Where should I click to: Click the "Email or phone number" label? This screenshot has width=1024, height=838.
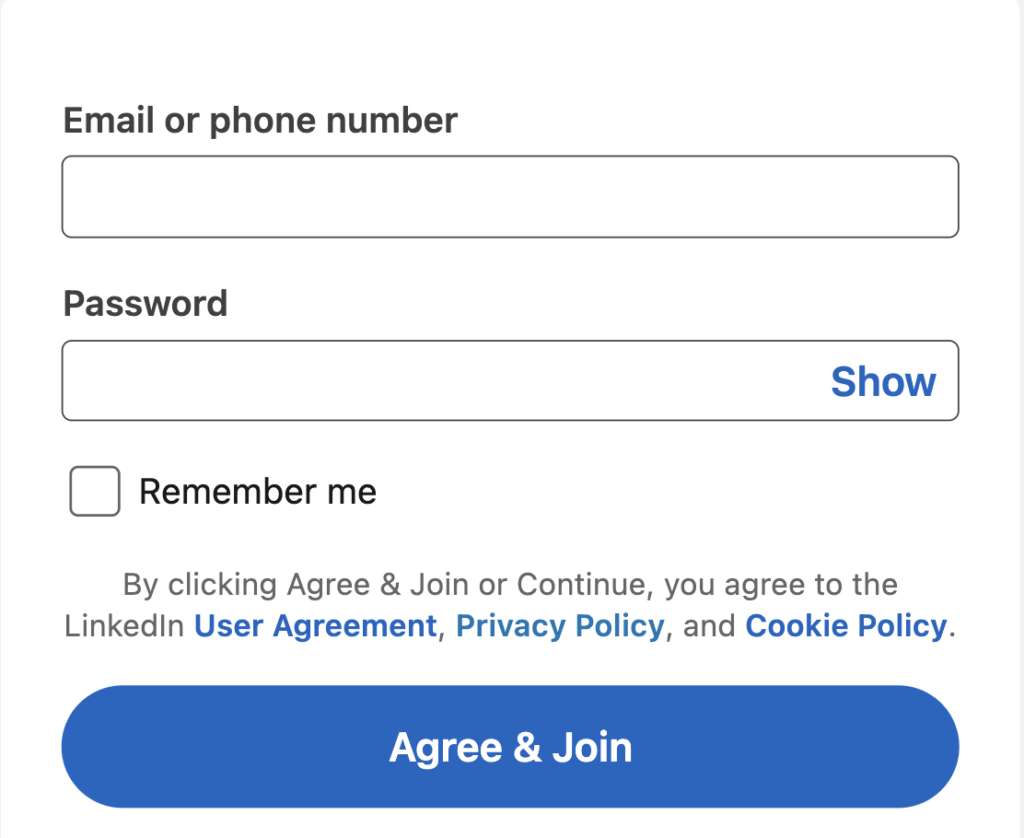click(260, 121)
